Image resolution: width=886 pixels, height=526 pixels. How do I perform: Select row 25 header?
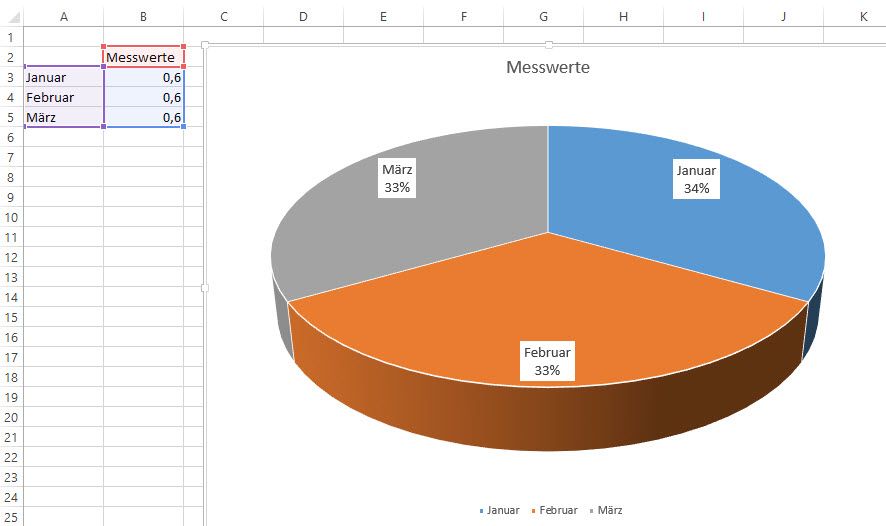(x=11, y=517)
